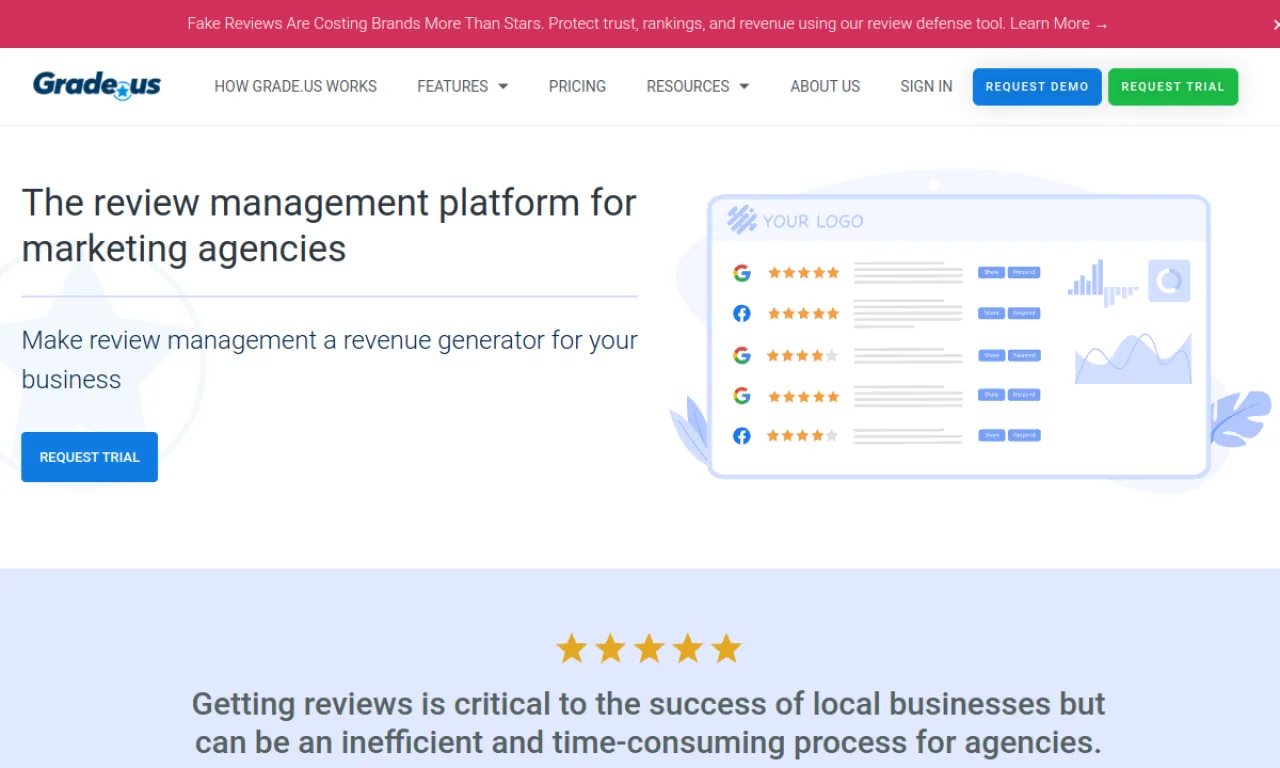The width and height of the screenshot is (1280, 768).
Task: Open the Sign In page
Action: (926, 86)
